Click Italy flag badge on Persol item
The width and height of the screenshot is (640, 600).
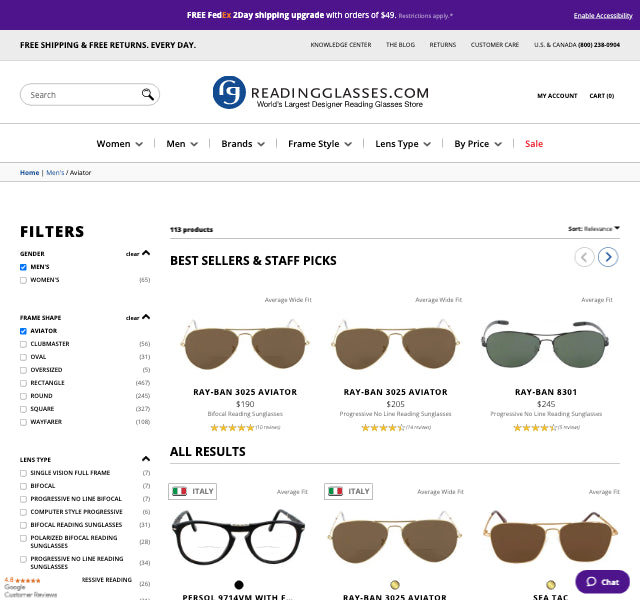click(x=193, y=491)
